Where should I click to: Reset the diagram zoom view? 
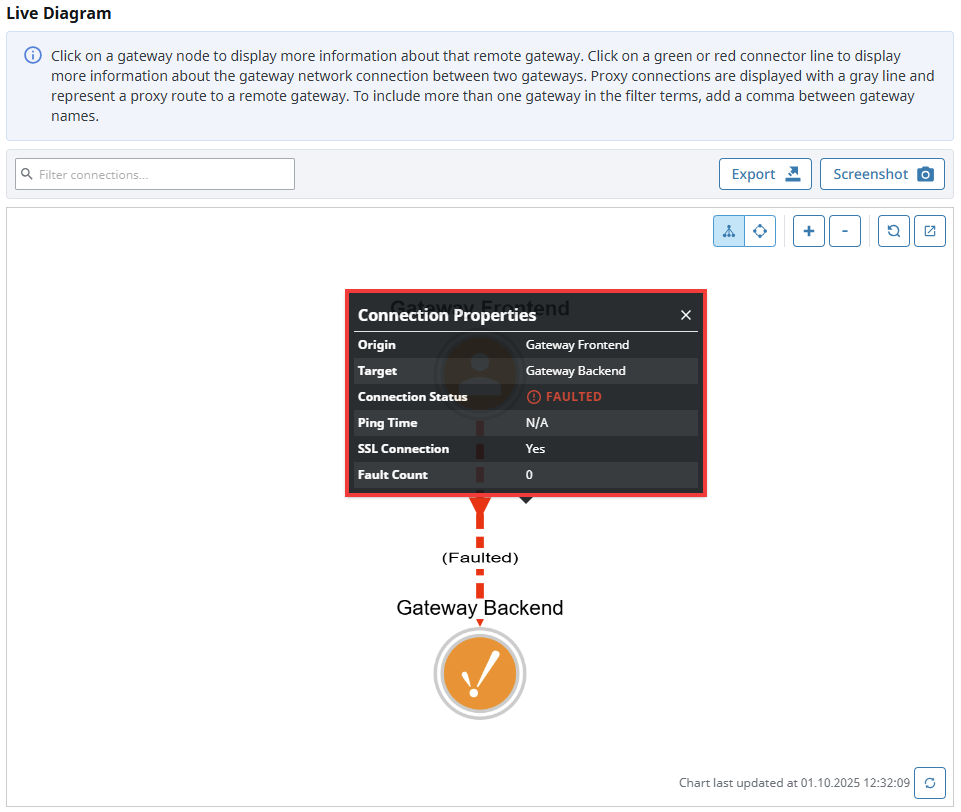[894, 231]
